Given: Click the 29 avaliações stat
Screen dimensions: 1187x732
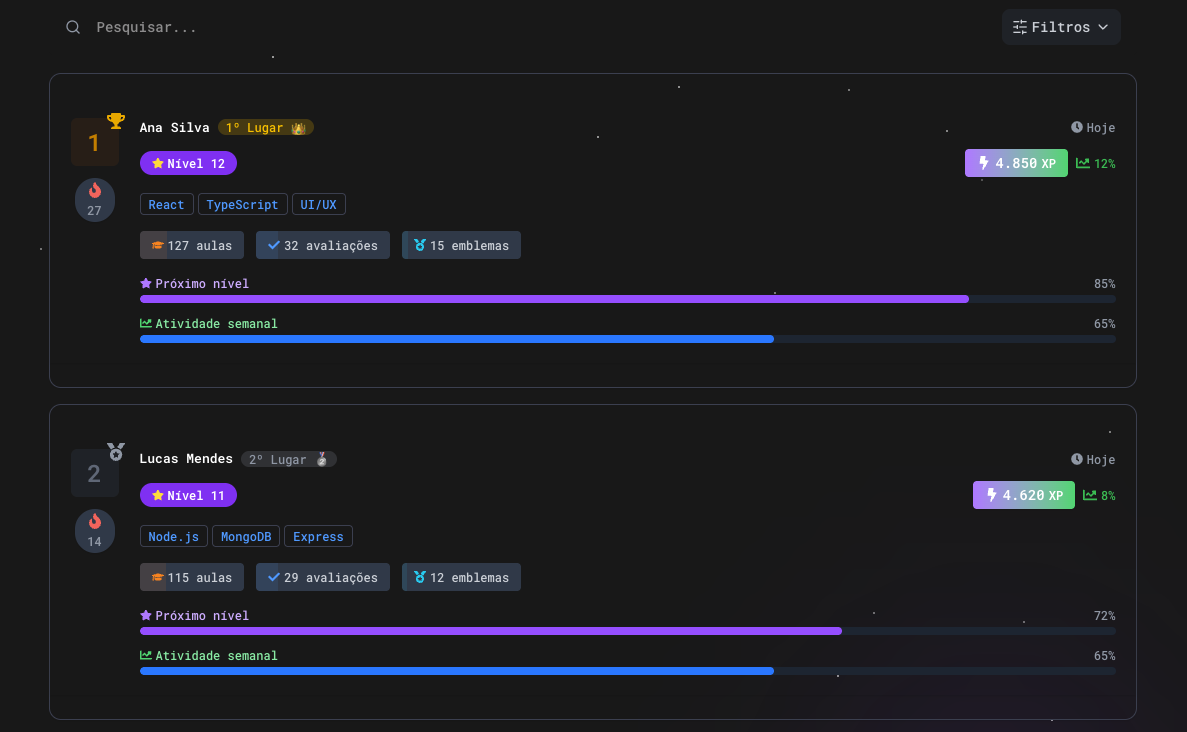Looking at the screenshot, I should 322,577.
